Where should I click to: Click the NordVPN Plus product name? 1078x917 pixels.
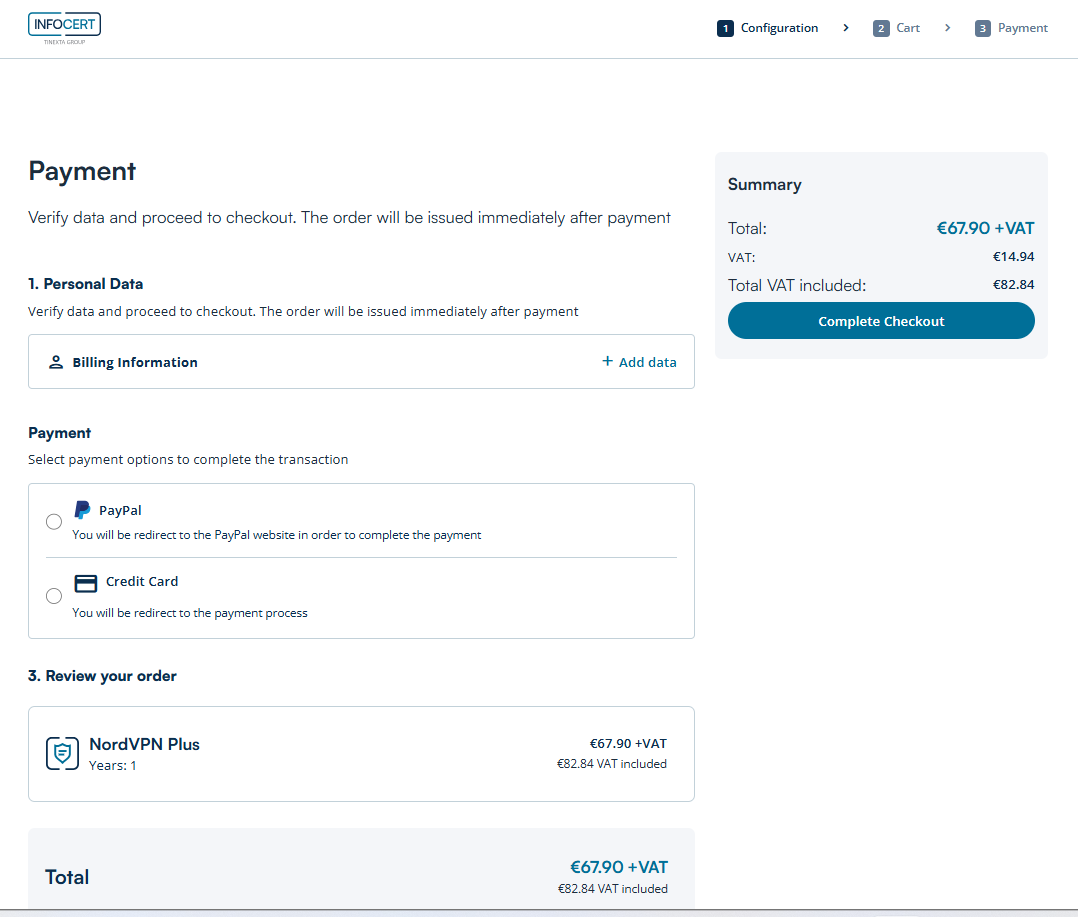144,744
